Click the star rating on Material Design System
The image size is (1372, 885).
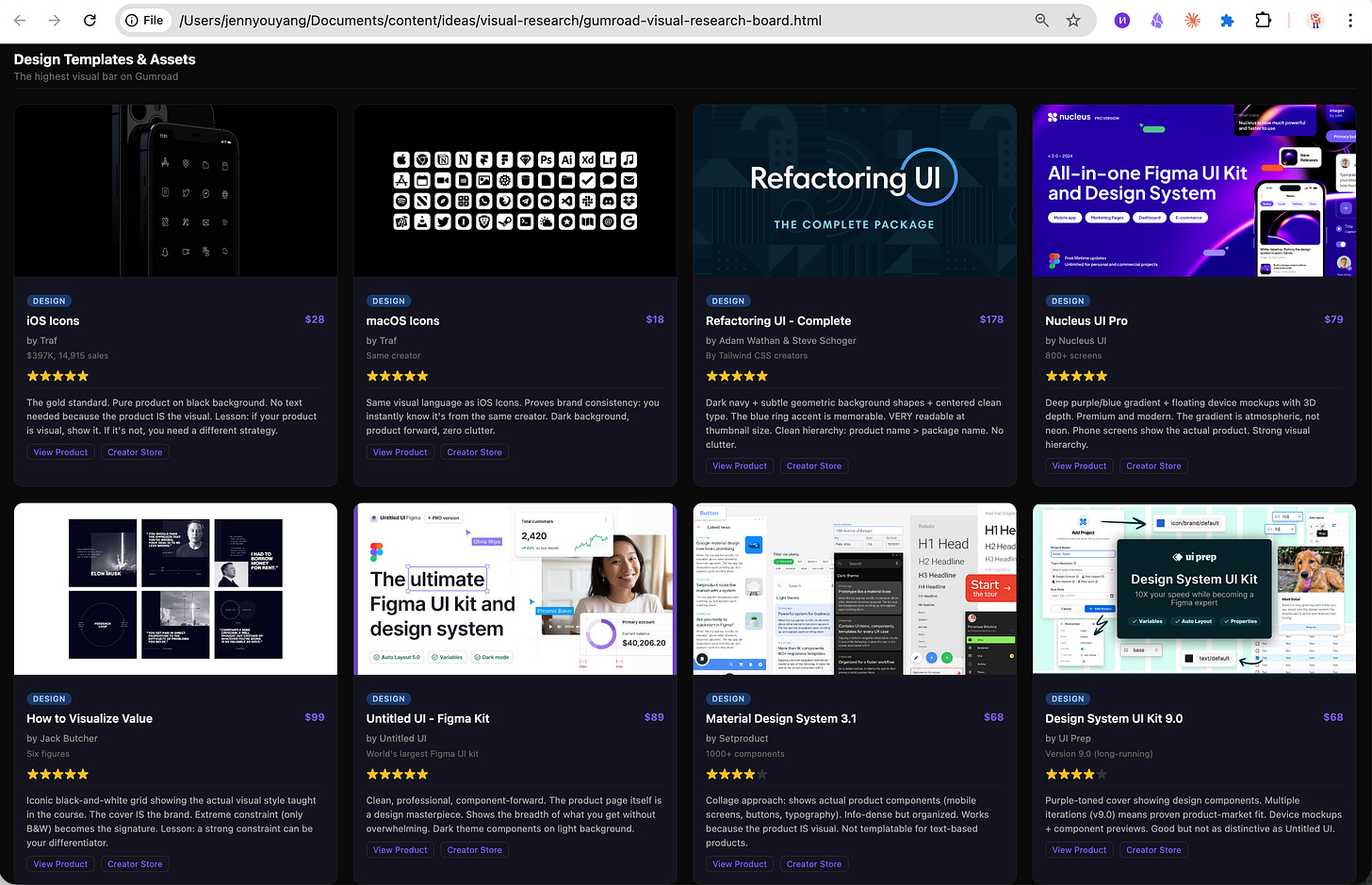coord(737,774)
